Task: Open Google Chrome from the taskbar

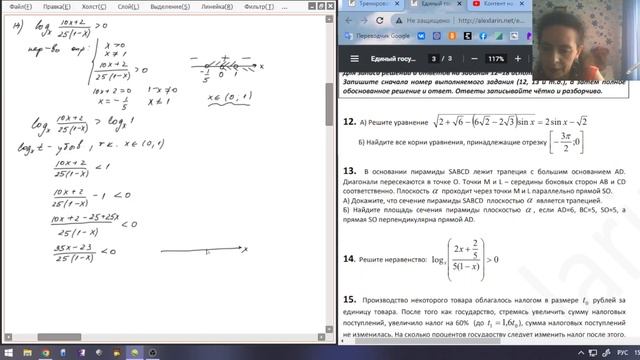Action: point(45,353)
